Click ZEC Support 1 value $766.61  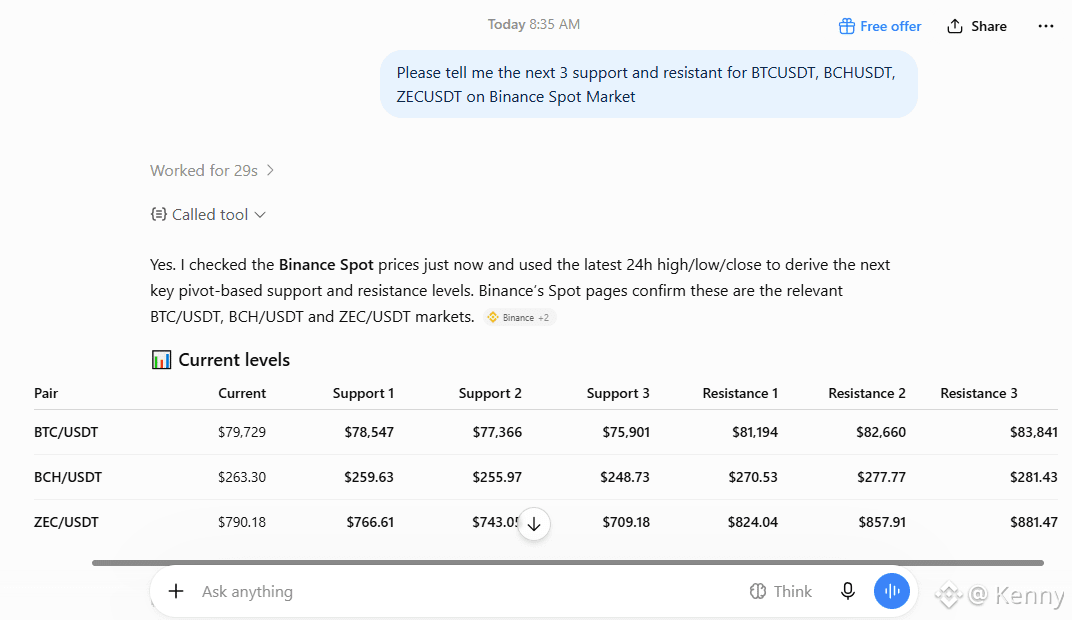click(370, 522)
